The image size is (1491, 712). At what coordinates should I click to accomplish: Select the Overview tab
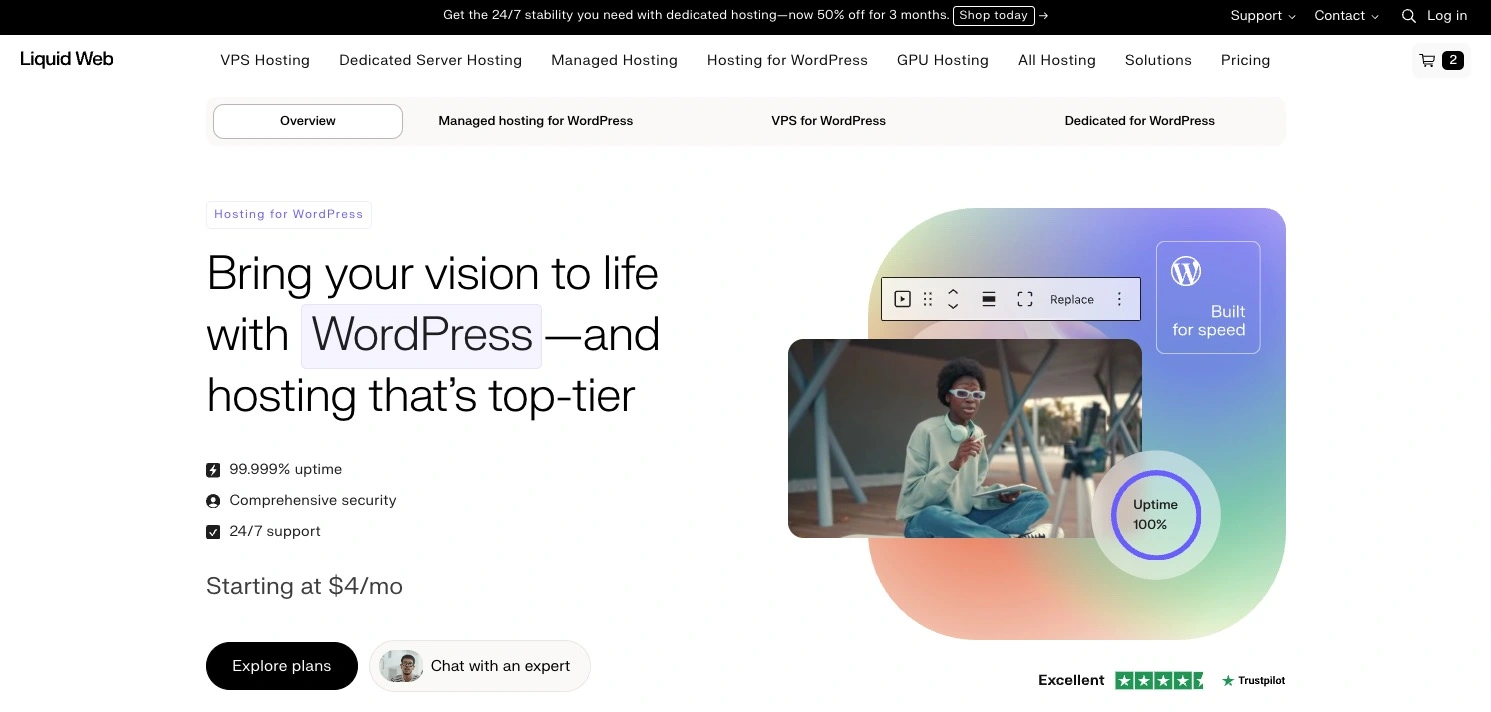click(x=308, y=121)
